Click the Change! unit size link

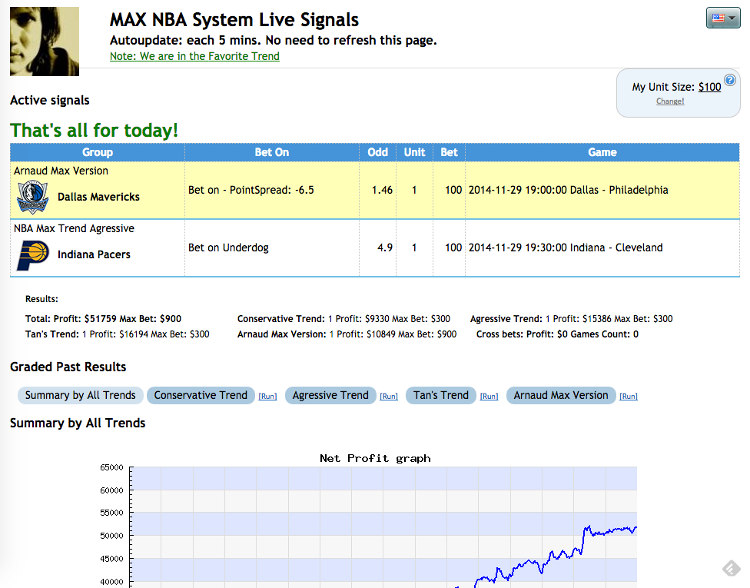point(670,101)
